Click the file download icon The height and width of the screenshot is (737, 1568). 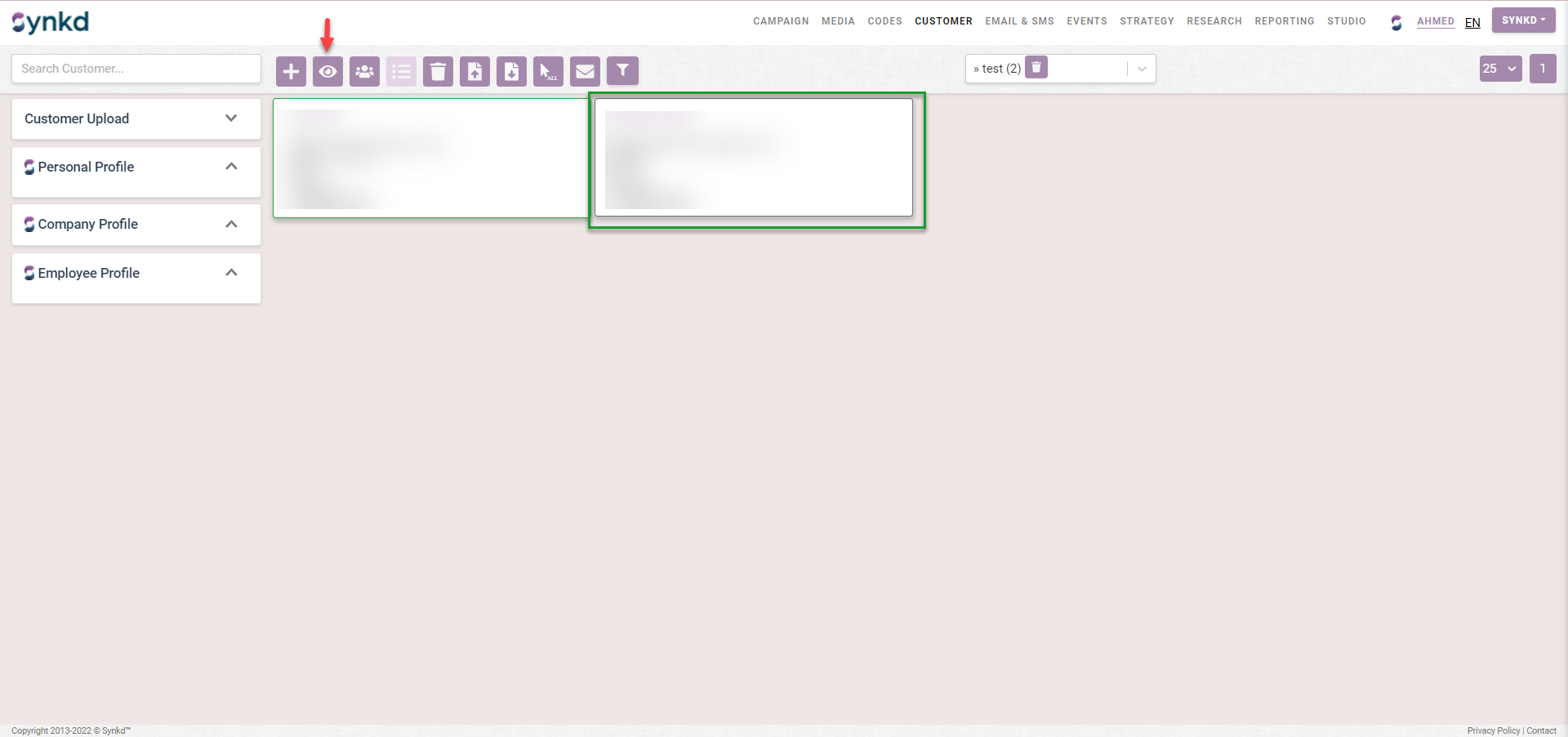(511, 71)
